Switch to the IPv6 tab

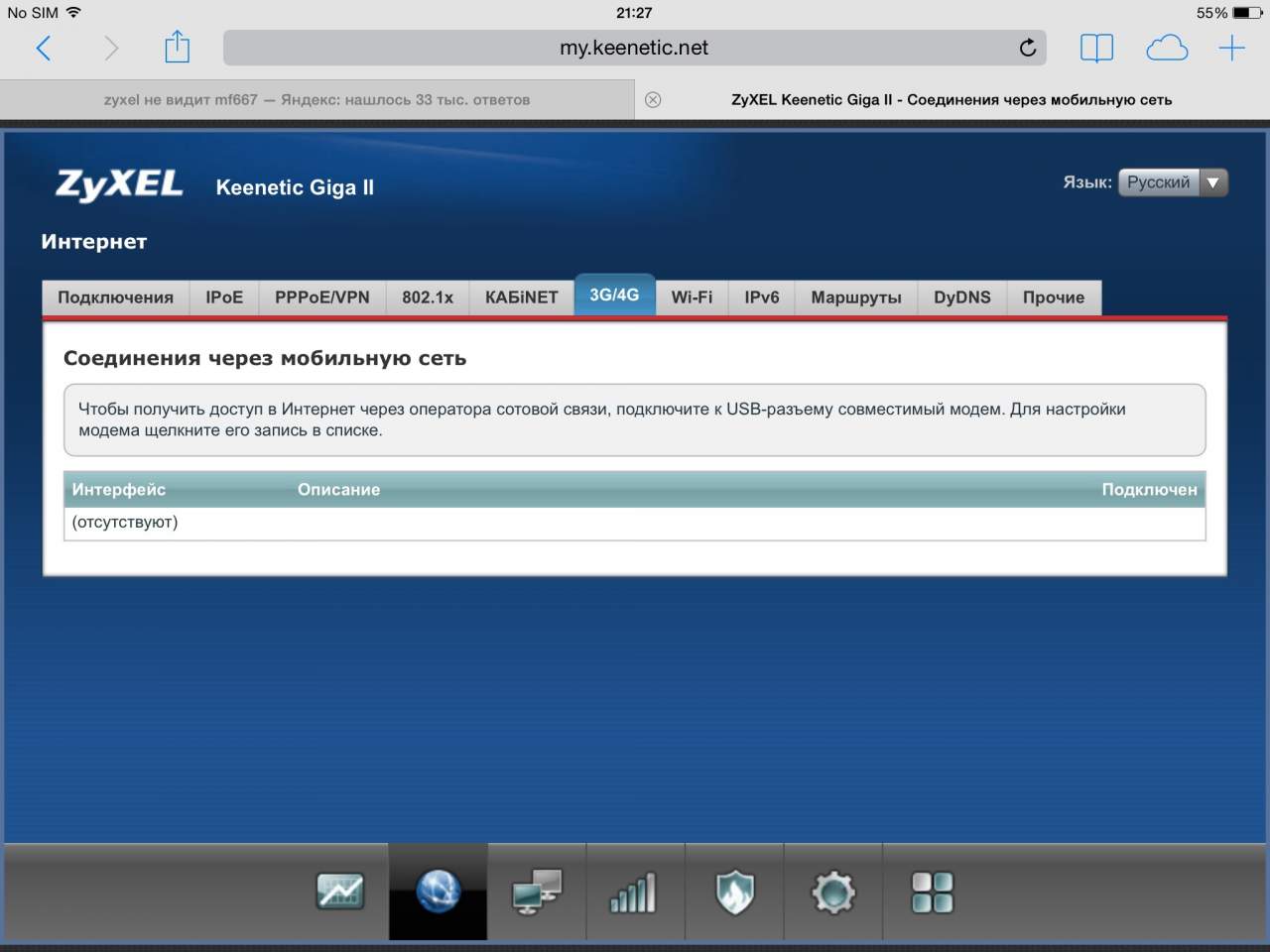coord(762,297)
